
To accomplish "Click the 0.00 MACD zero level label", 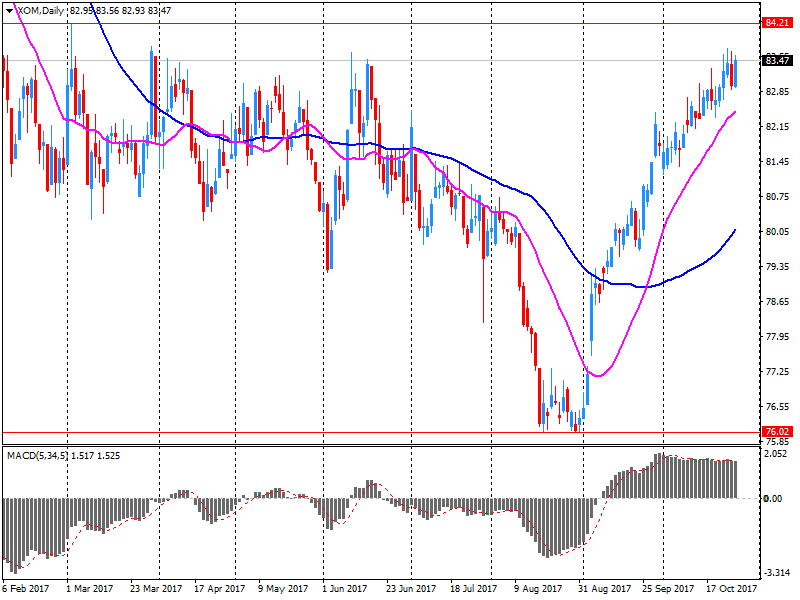I will 773,498.
